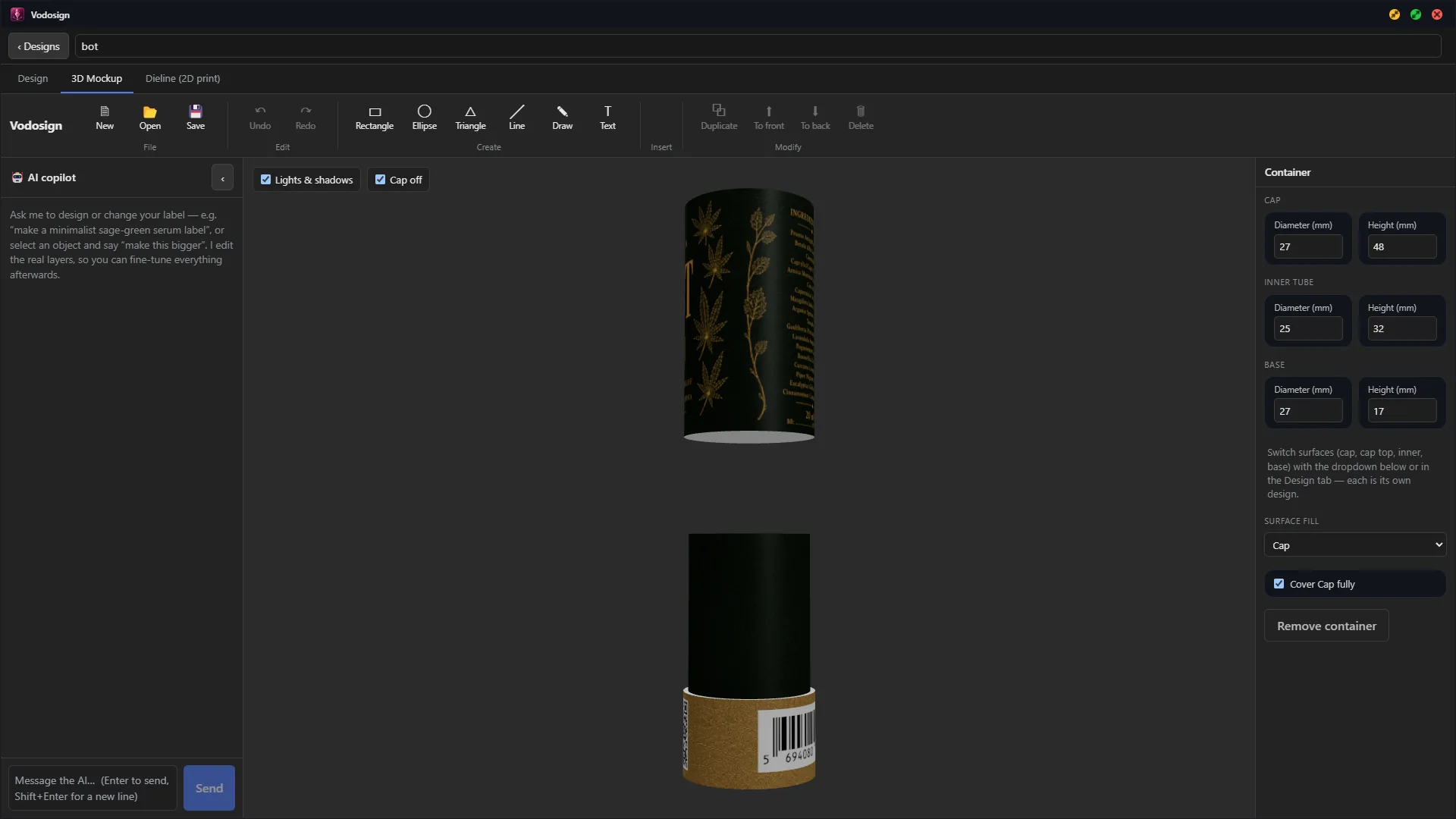1456x819 pixels.
Task: Collapse the AI copilot panel
Action: [222, 178]
